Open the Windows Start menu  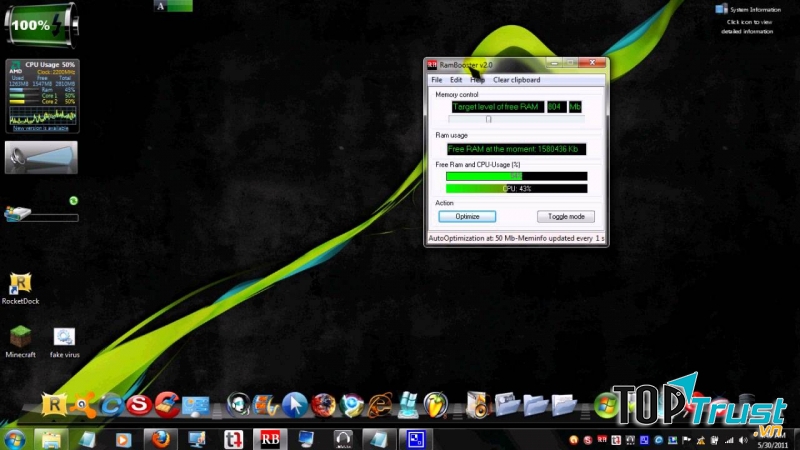click(x=14, y=439)
